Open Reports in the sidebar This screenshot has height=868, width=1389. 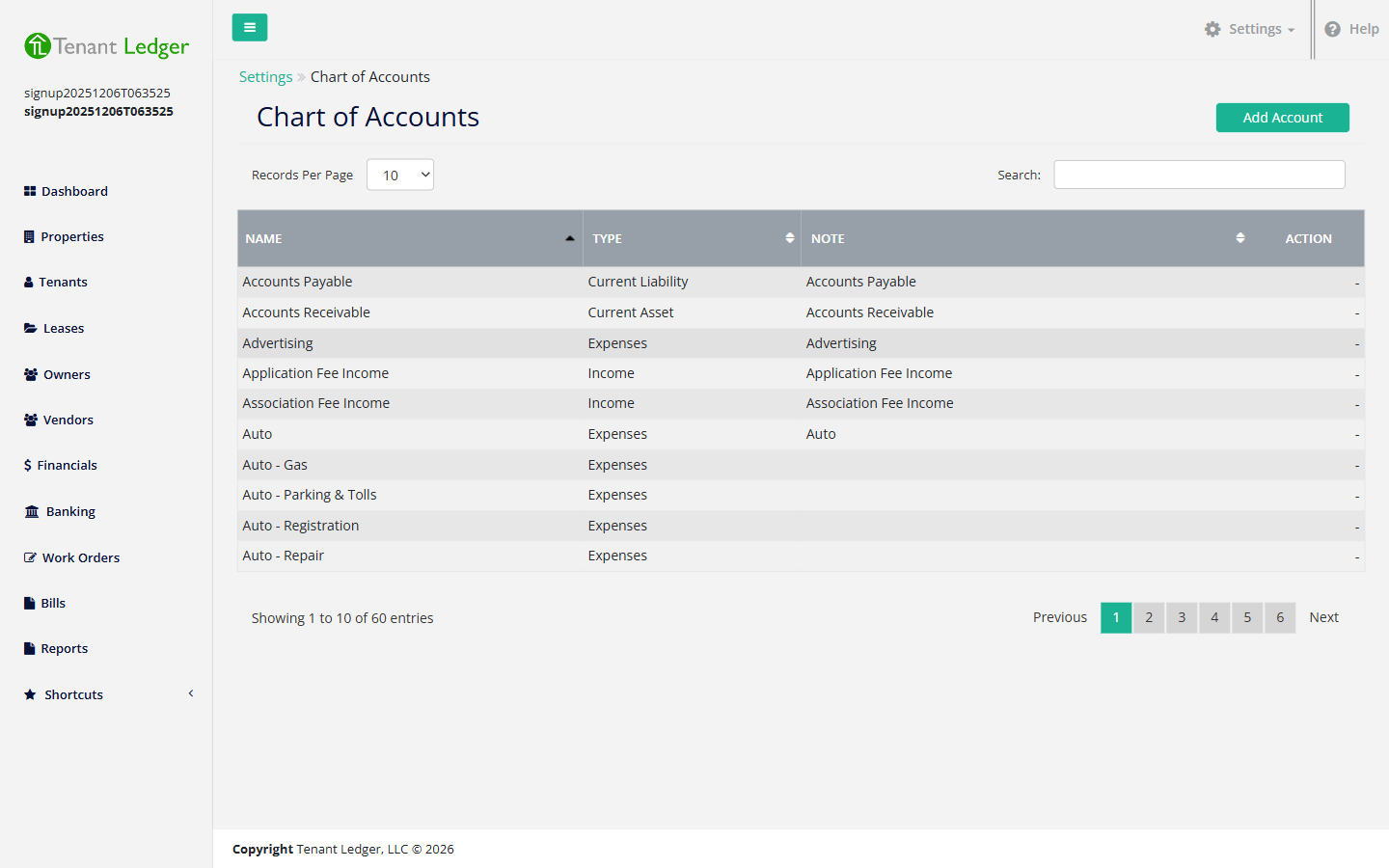coord(64,648)
